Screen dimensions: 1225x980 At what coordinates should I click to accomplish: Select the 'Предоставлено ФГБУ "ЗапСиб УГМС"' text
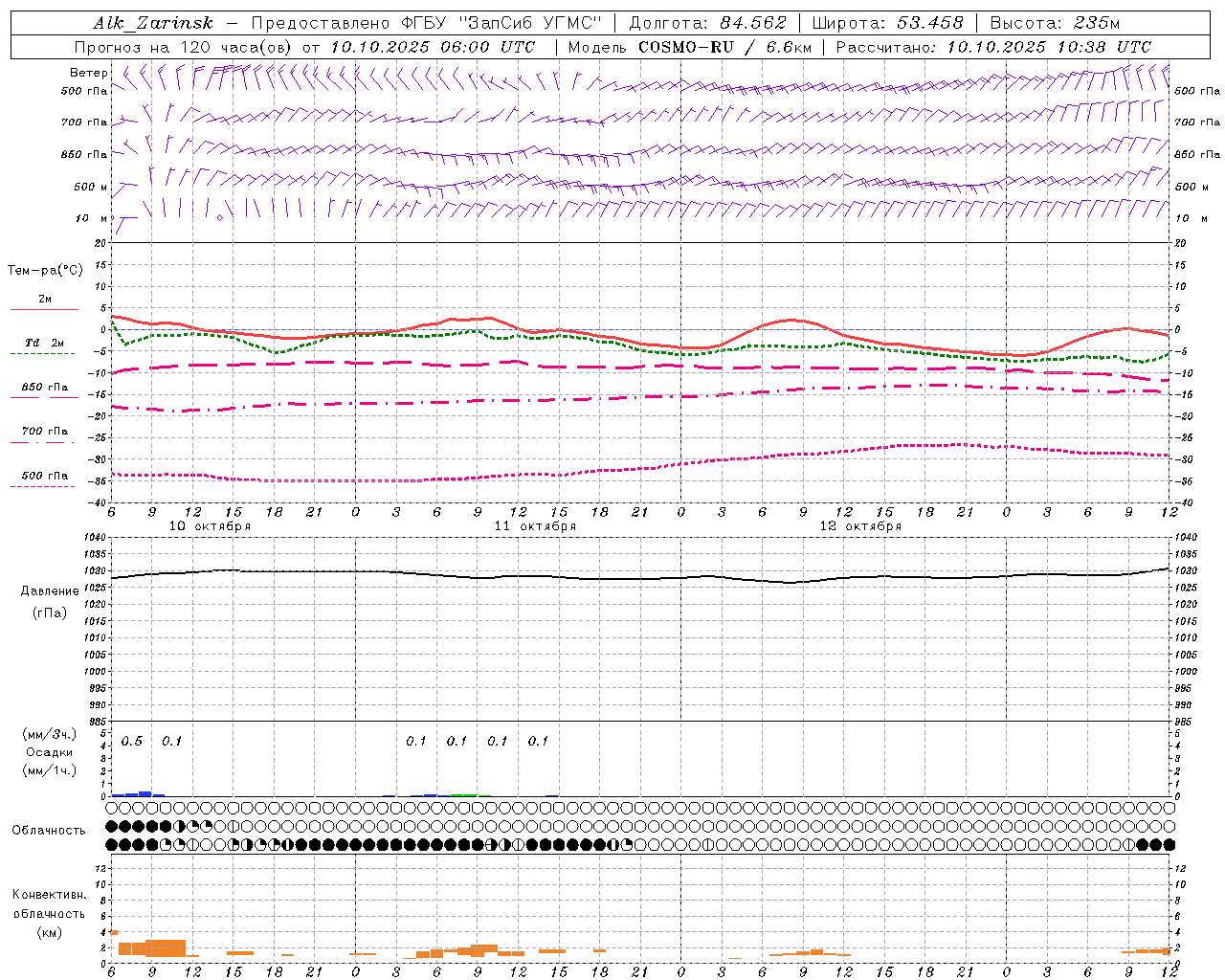[426, 23]
